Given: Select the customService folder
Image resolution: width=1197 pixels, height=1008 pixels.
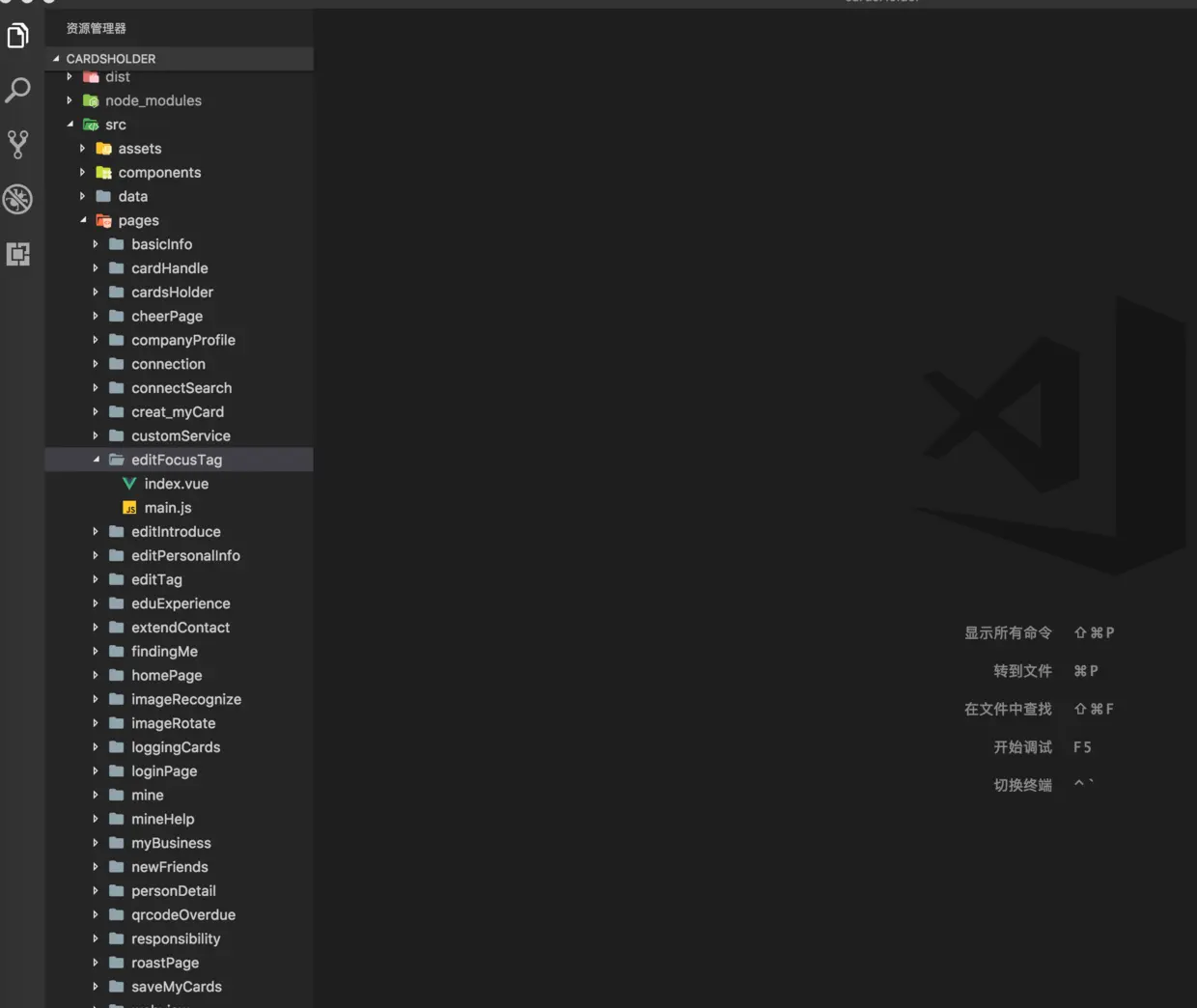Looking at the screenshot, I should (x=180, y=435).
